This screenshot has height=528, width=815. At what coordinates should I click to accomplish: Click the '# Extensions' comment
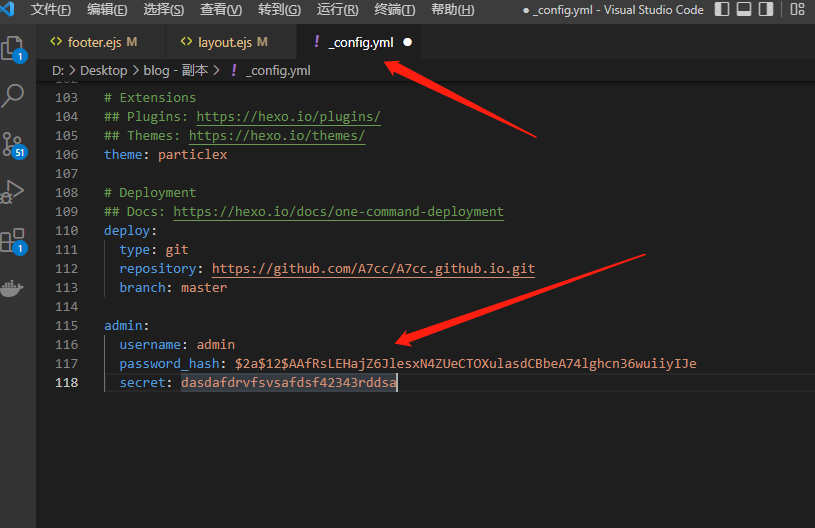[150, 98]
